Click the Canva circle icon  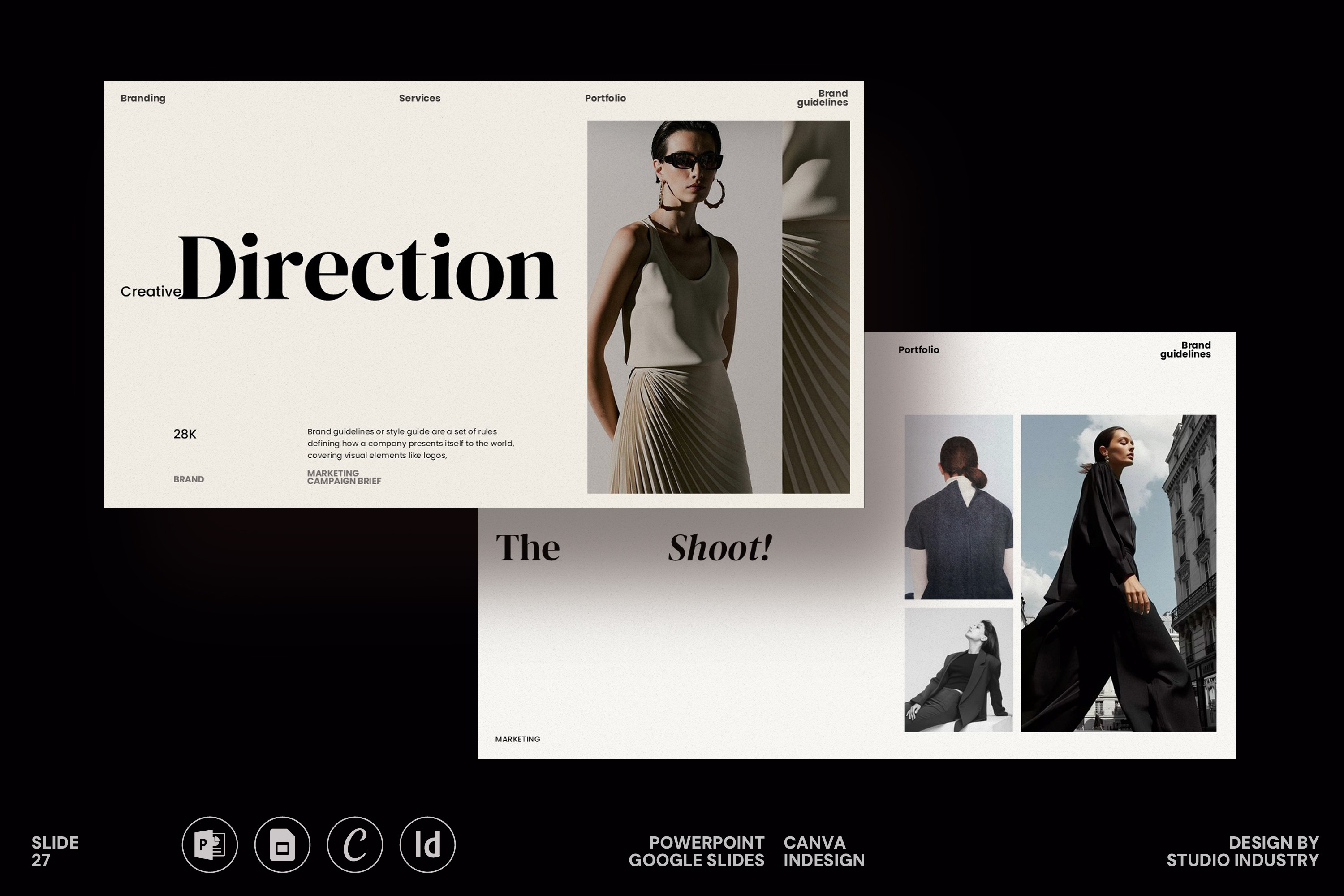point(355,844)
